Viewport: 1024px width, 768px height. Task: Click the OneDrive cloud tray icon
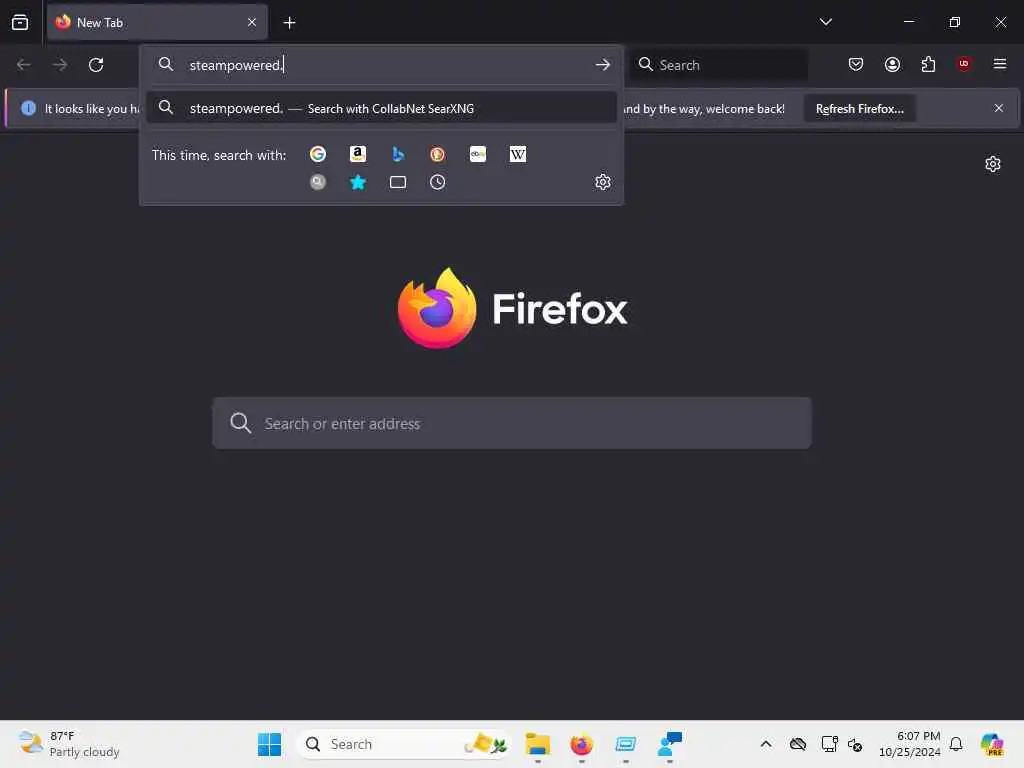797,744
